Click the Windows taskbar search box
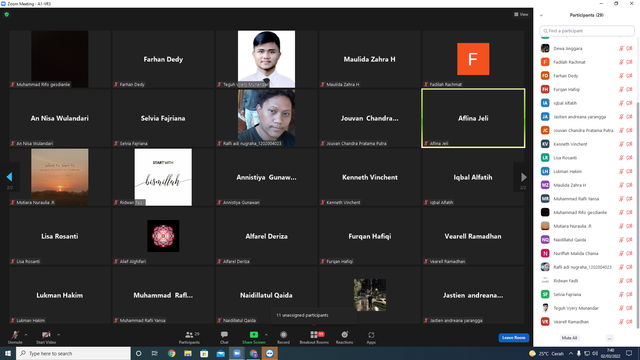Viewport: 640px width, 360px height. [73, 353]
